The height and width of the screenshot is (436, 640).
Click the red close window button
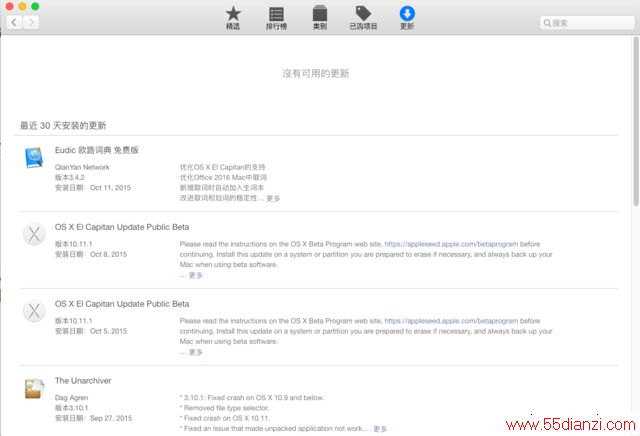tap(9, 6)
